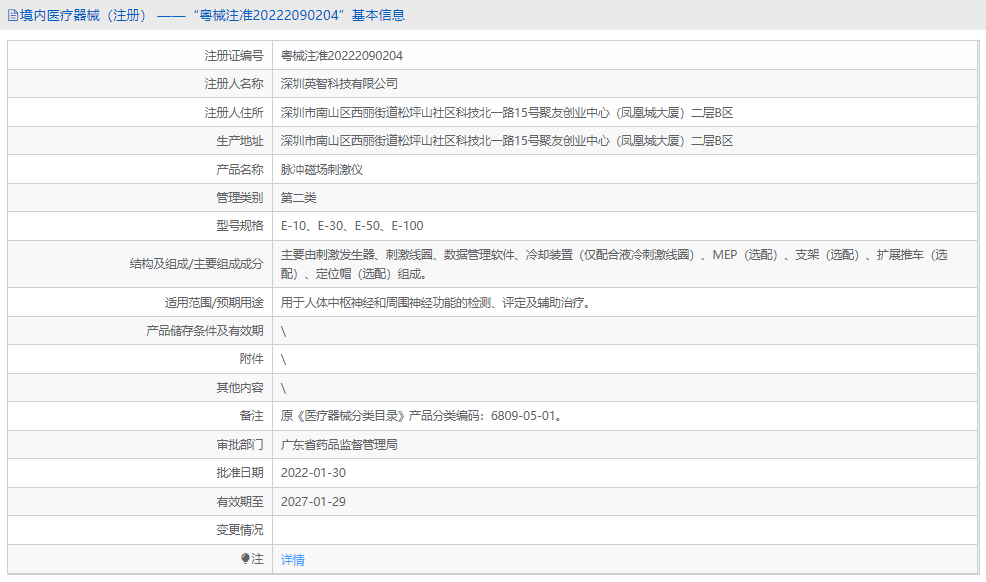Viewport: 986px width, 582px height.
Task: Select the approval date 2022-01-30
Action: pos(313,473)
